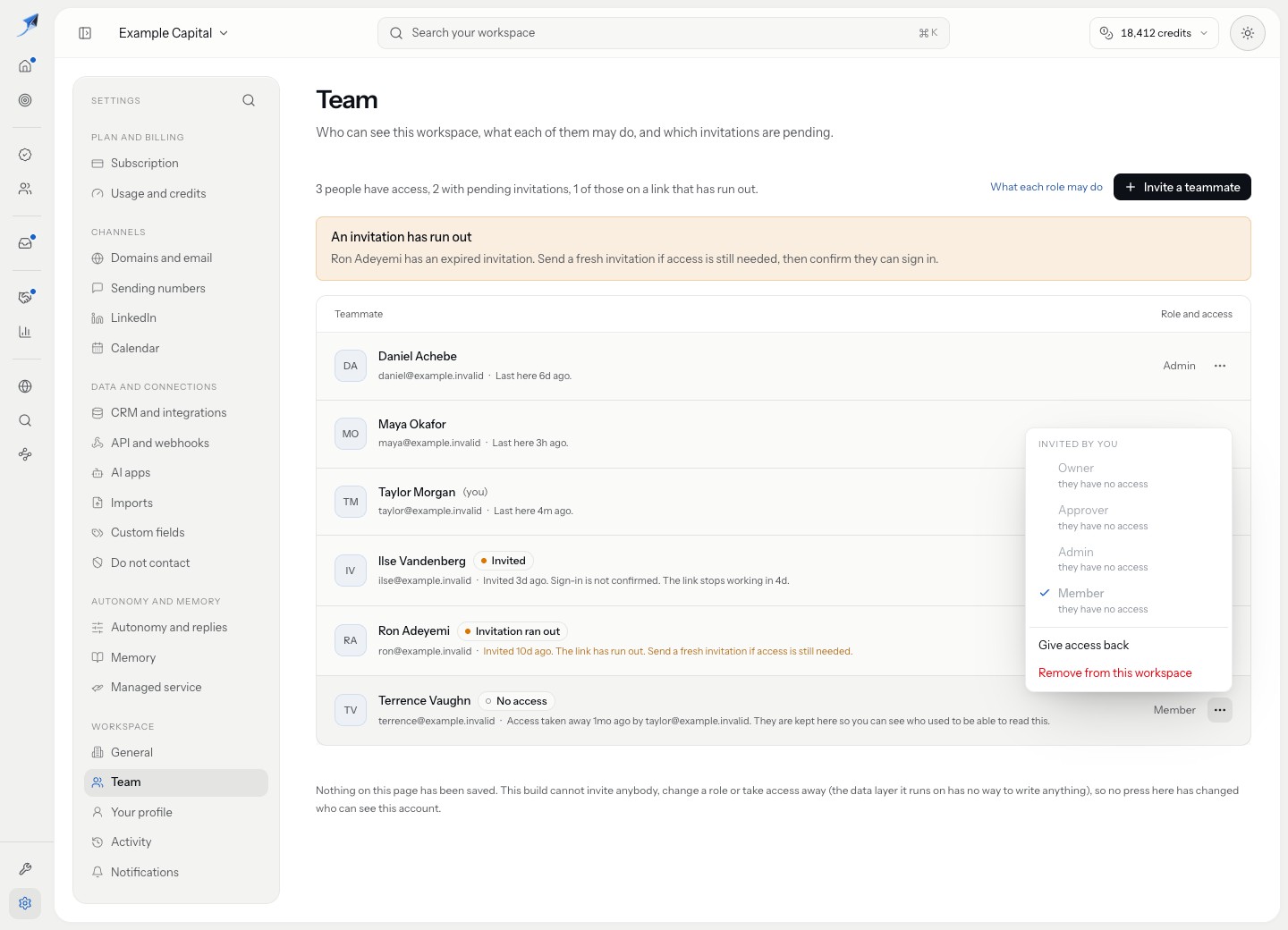The width and height of the screenshot is (1288, 930).
Task: Expand the 18,412 credits dropdown
Action: (x=1154, y=33)
